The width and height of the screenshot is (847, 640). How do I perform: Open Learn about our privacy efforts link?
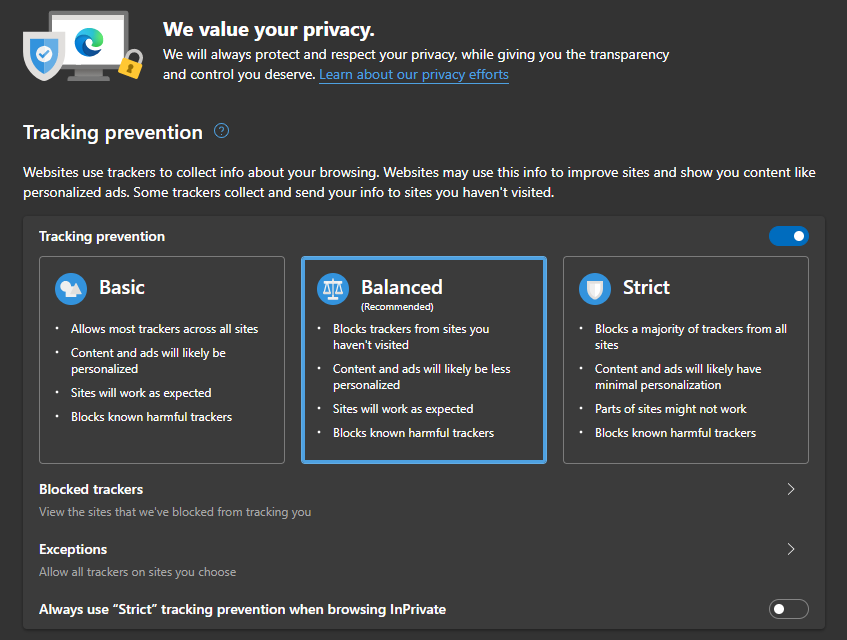tap(413, 74)
